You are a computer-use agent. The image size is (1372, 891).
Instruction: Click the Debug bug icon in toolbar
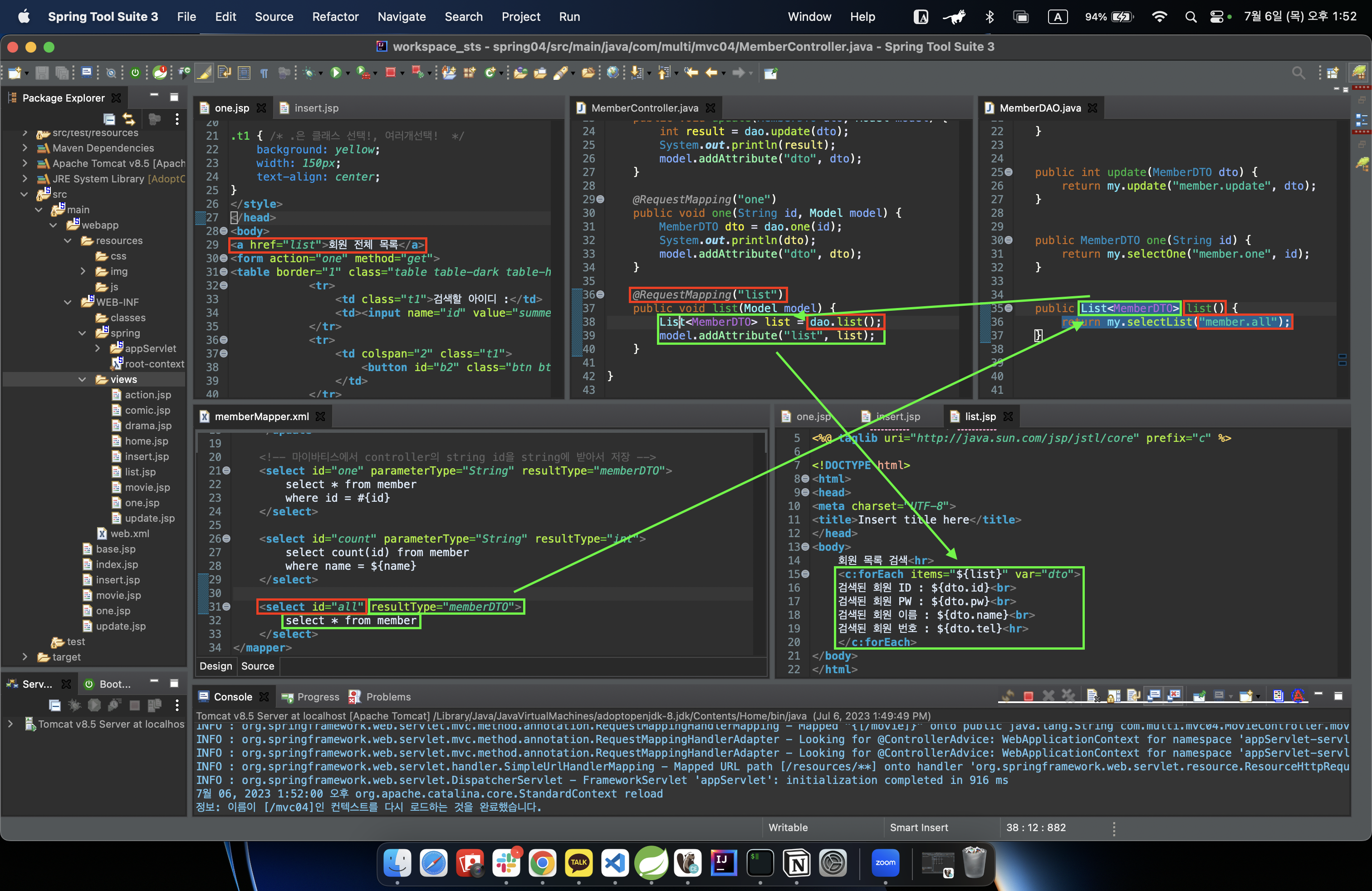(x=309, y=73)
